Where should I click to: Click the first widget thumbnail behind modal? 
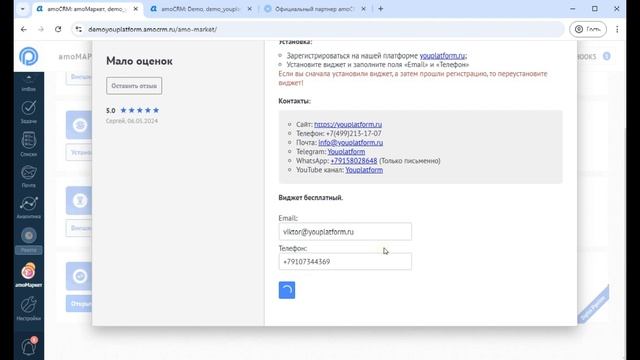click(79, 125)
